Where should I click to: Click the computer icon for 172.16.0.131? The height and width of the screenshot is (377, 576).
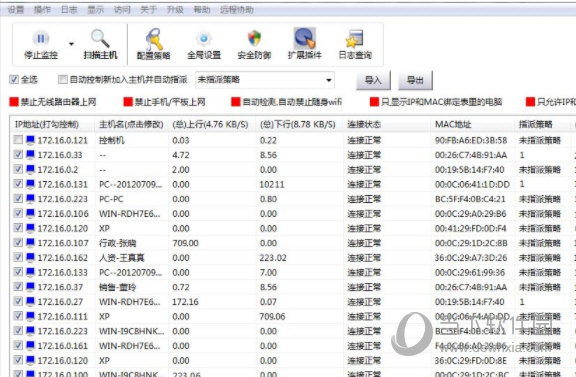(30, 184)
